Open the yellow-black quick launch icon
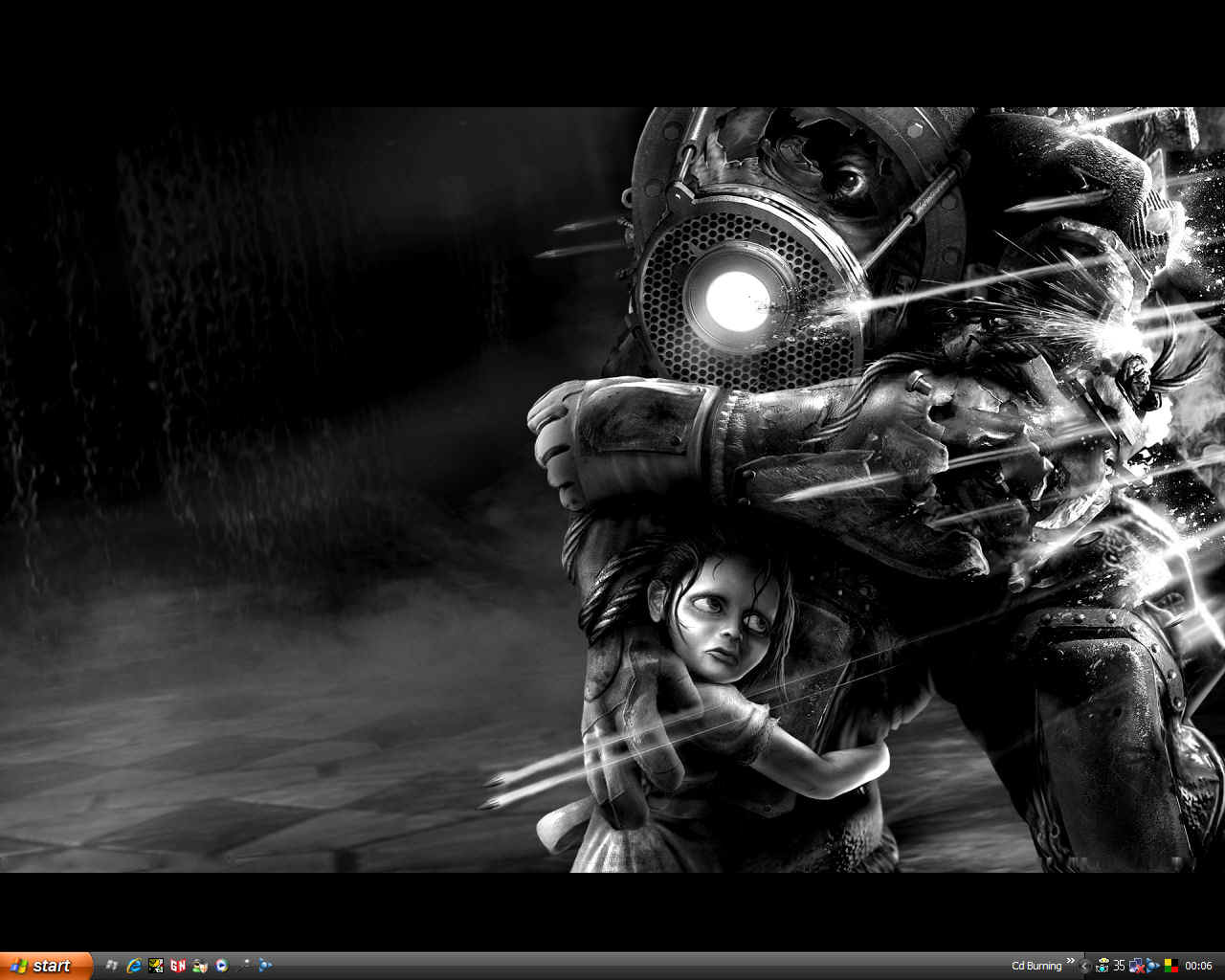The height and width of the screenshot is (980, 1225). click(155, 966)
